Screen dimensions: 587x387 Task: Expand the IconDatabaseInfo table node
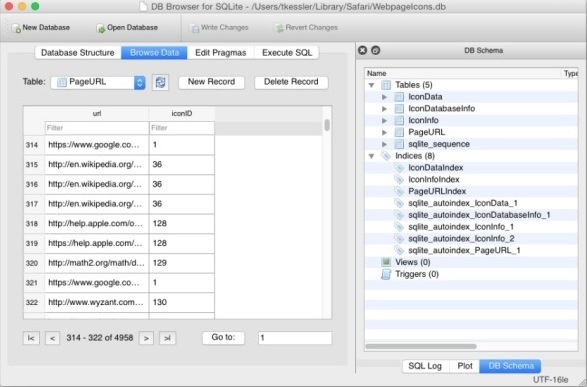[x=384, y=109]
